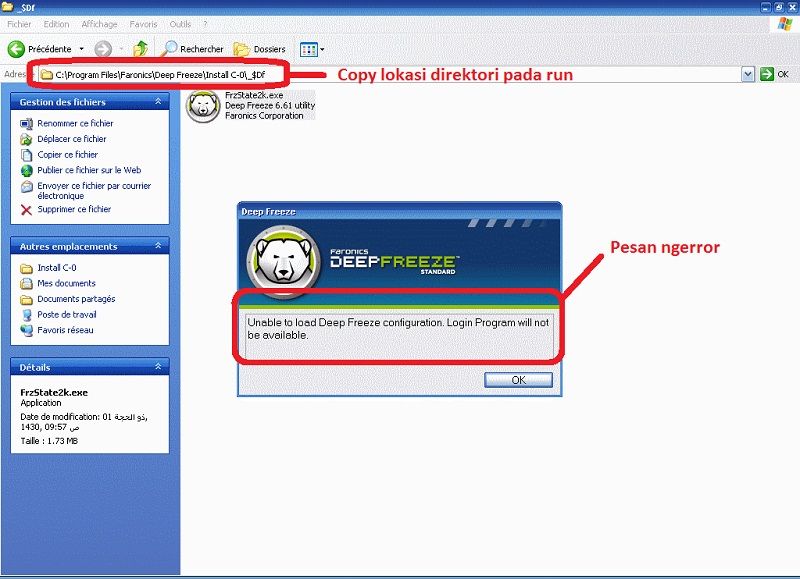Click the Windows flag logo
Screen dimensions: 800x579
784,24
